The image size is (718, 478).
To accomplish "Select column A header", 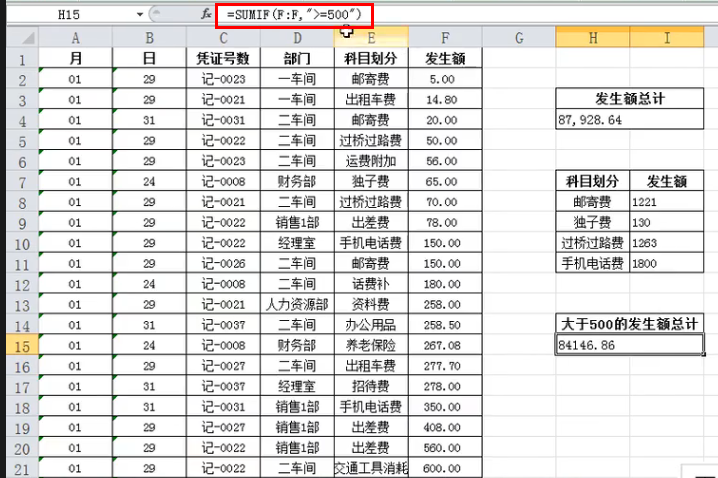I will [75, 37].
